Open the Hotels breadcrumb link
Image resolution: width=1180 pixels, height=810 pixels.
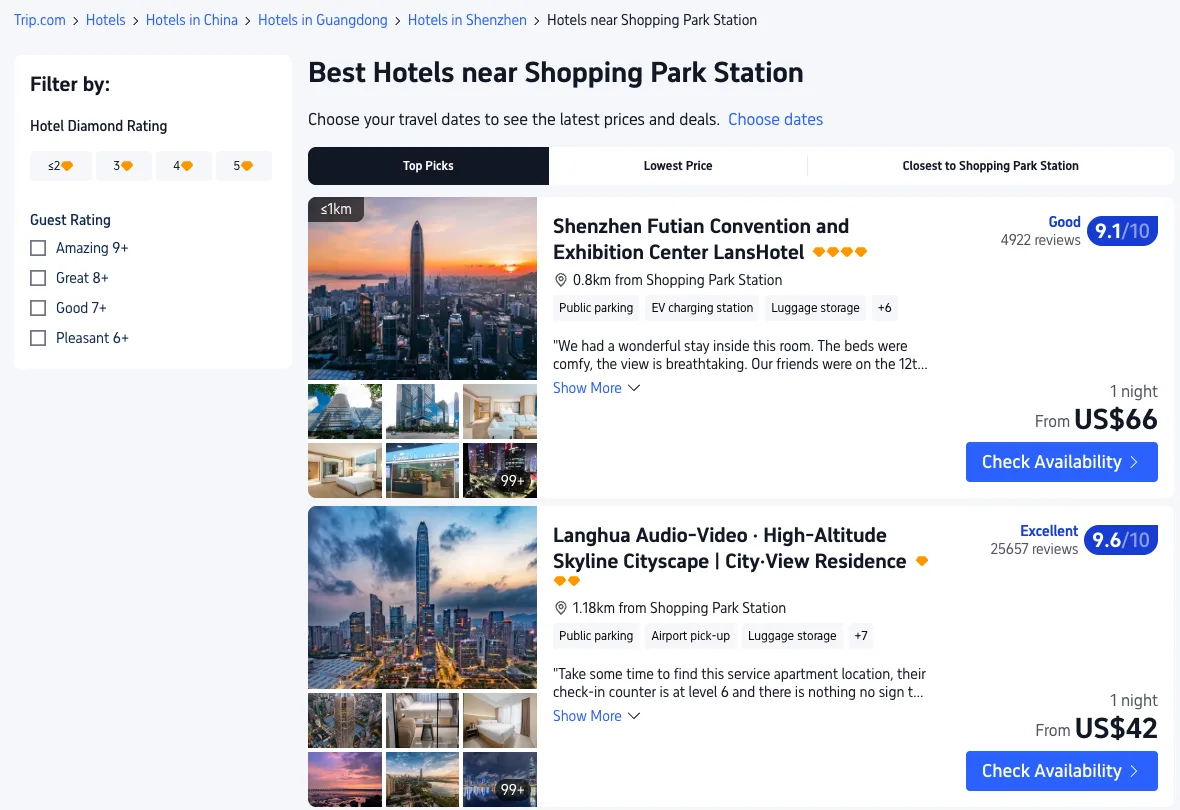pos(105,20)
